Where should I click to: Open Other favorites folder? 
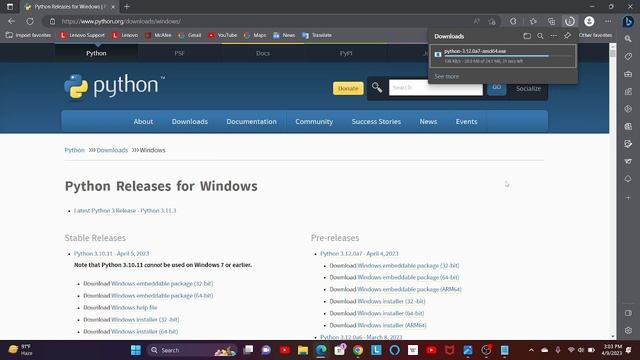(595, 35)
